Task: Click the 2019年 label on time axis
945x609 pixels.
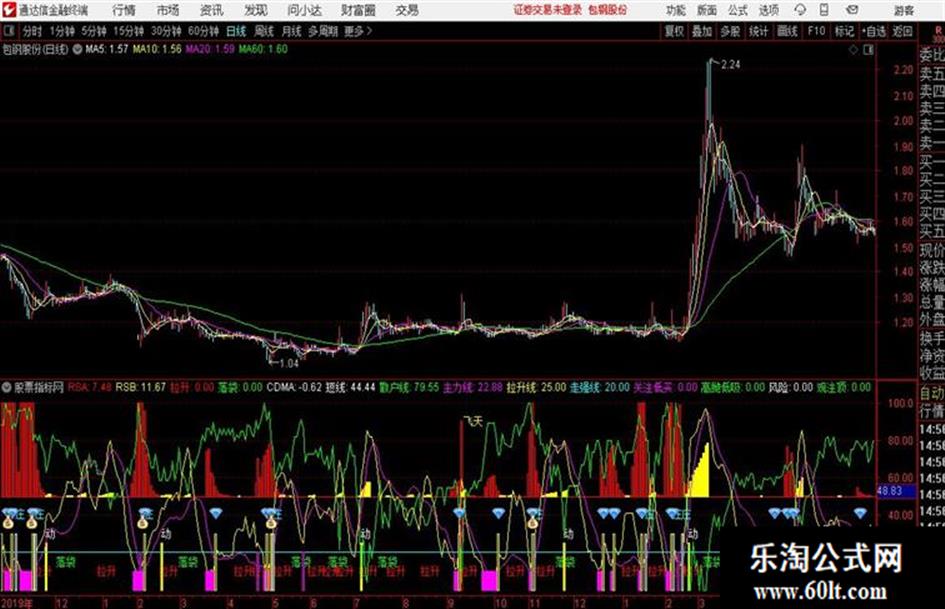Action: (17, 602)
